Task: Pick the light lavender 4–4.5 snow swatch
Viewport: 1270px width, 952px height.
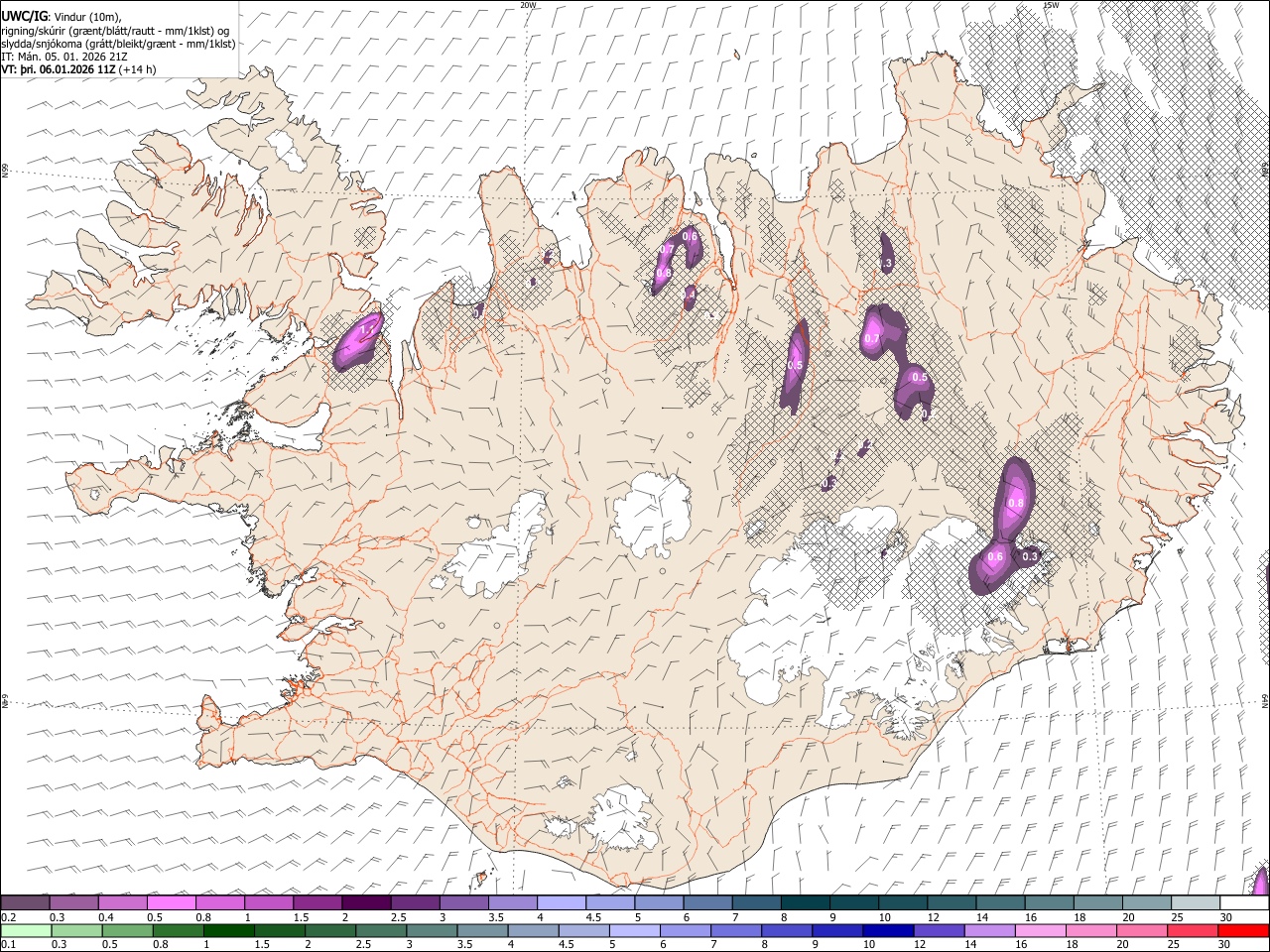Action: 562,902
